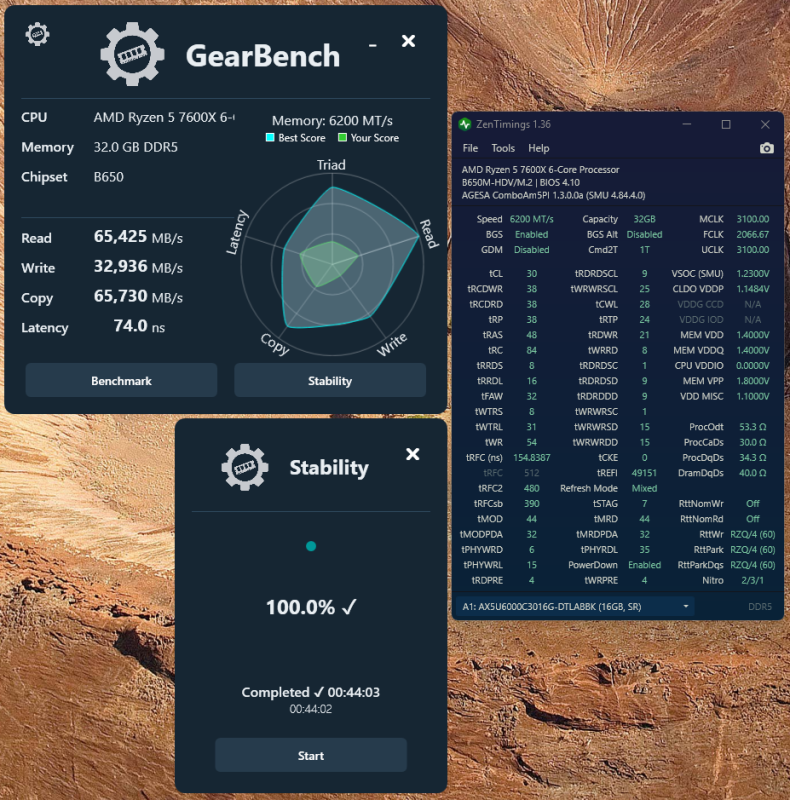Click the teal progress dot in Stability
Image resolution: width=790 pixels, height=800 pixels.
(311, 546)
